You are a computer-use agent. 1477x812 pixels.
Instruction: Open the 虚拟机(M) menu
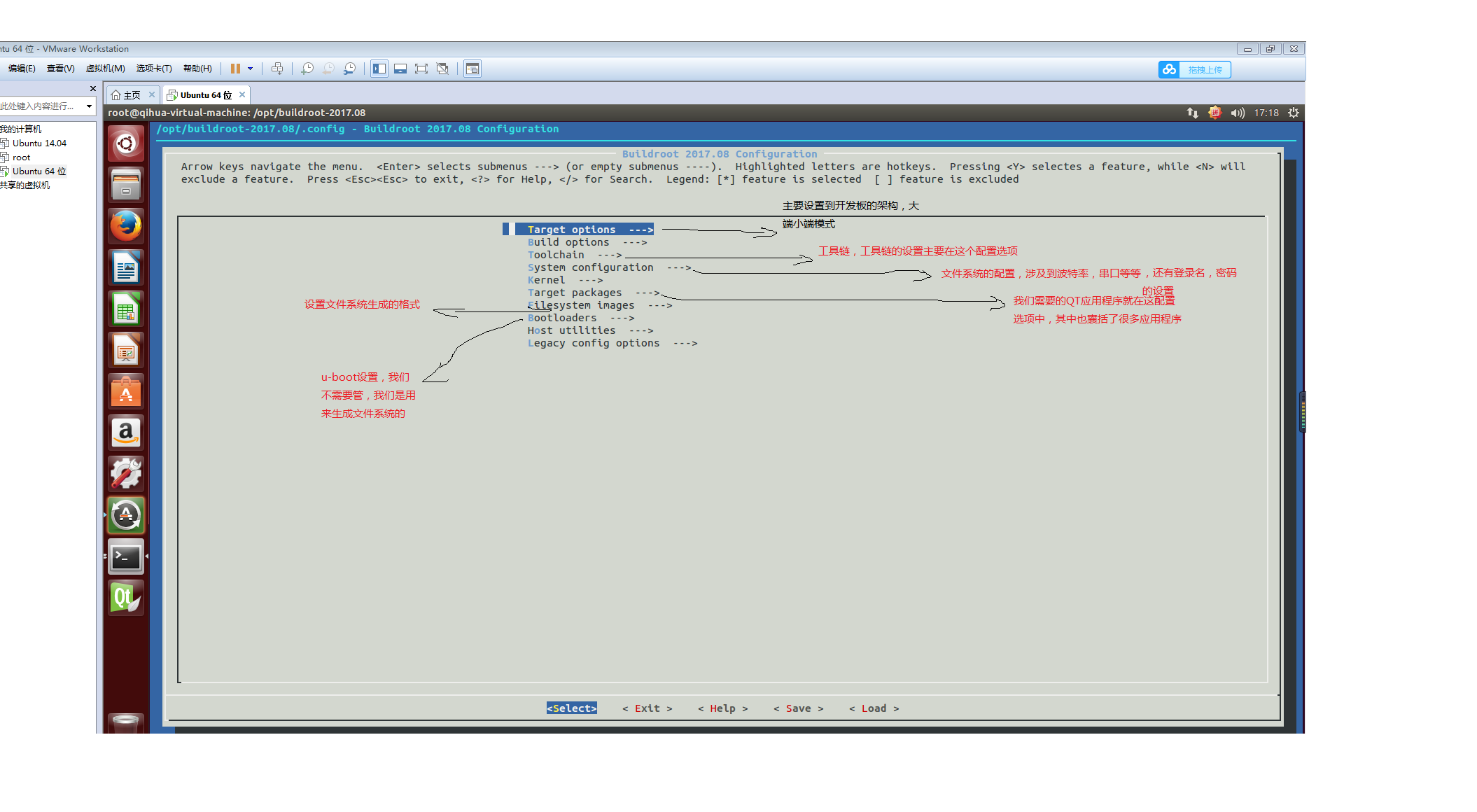point(105,69)
